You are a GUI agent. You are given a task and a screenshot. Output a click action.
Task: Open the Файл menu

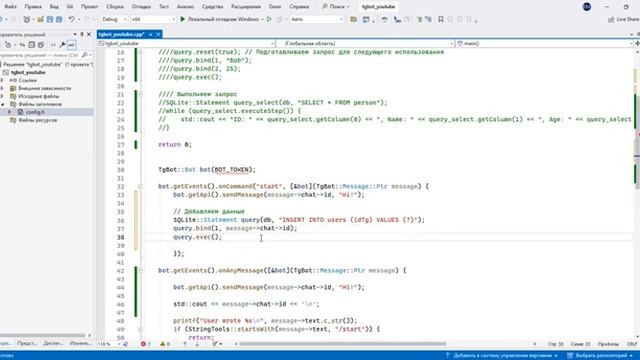tap(10, 7)
